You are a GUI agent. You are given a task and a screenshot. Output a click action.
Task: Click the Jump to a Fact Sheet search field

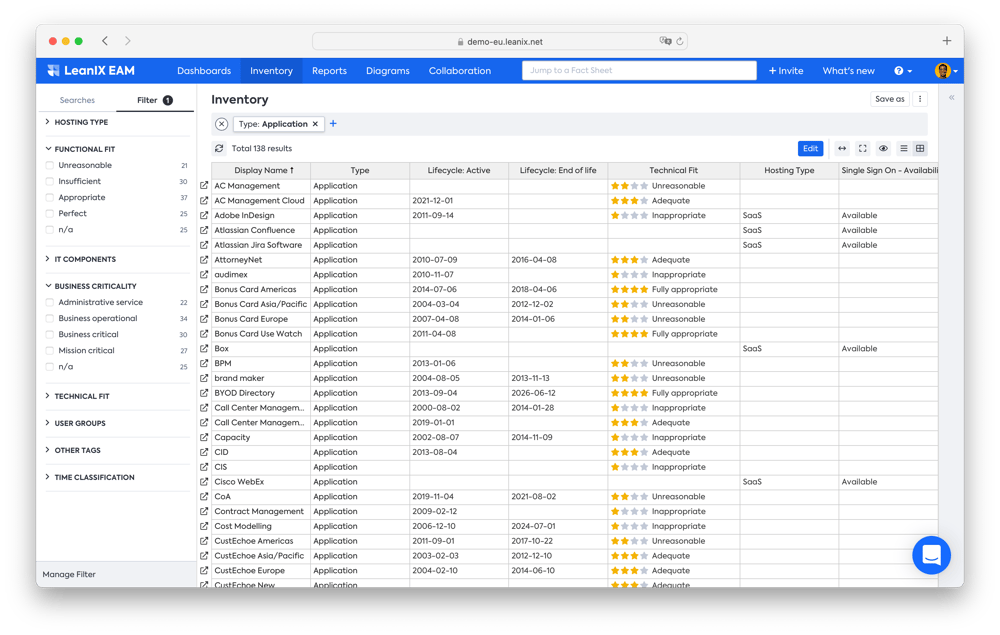tap(639, 71)
